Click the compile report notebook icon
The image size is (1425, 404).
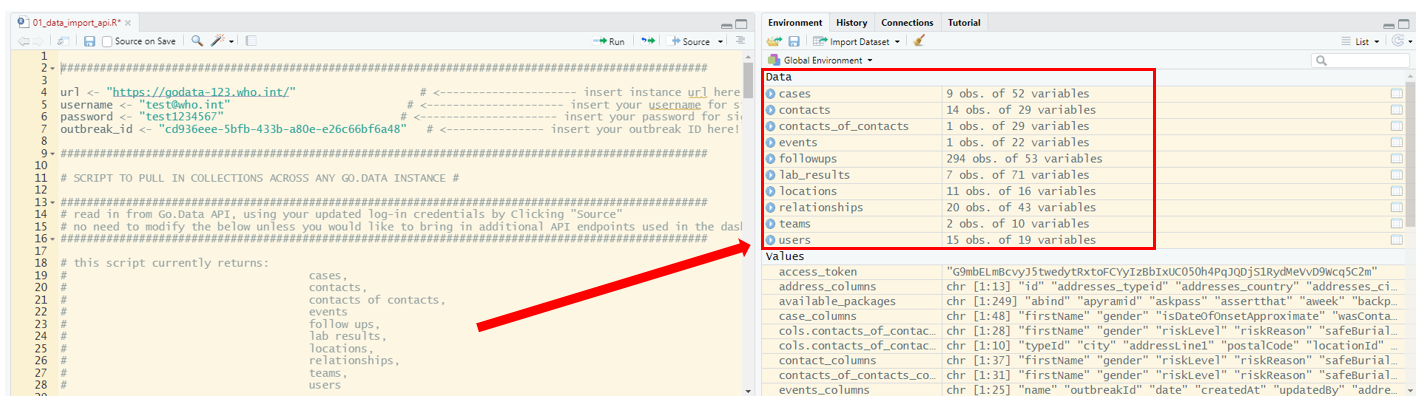click(x=250, y=41)
